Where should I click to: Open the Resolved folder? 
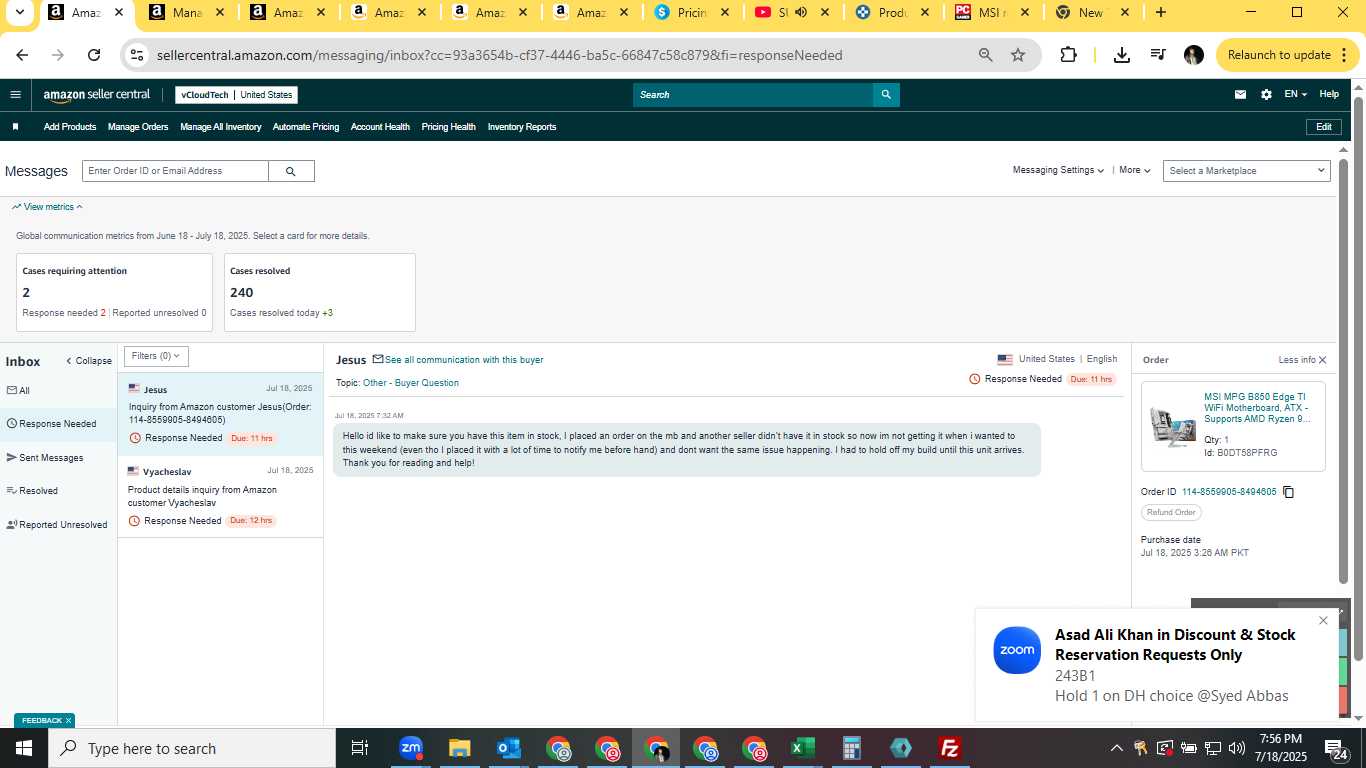[x=32, y=491]
